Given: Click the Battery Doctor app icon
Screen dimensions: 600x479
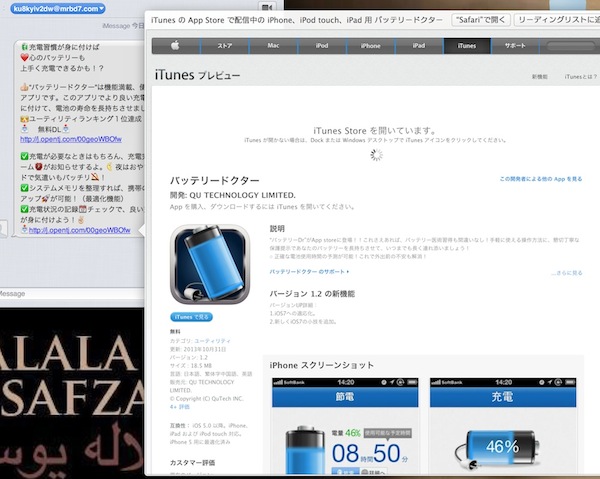Looking at the screenshot, I should click(x=210, y=264).
